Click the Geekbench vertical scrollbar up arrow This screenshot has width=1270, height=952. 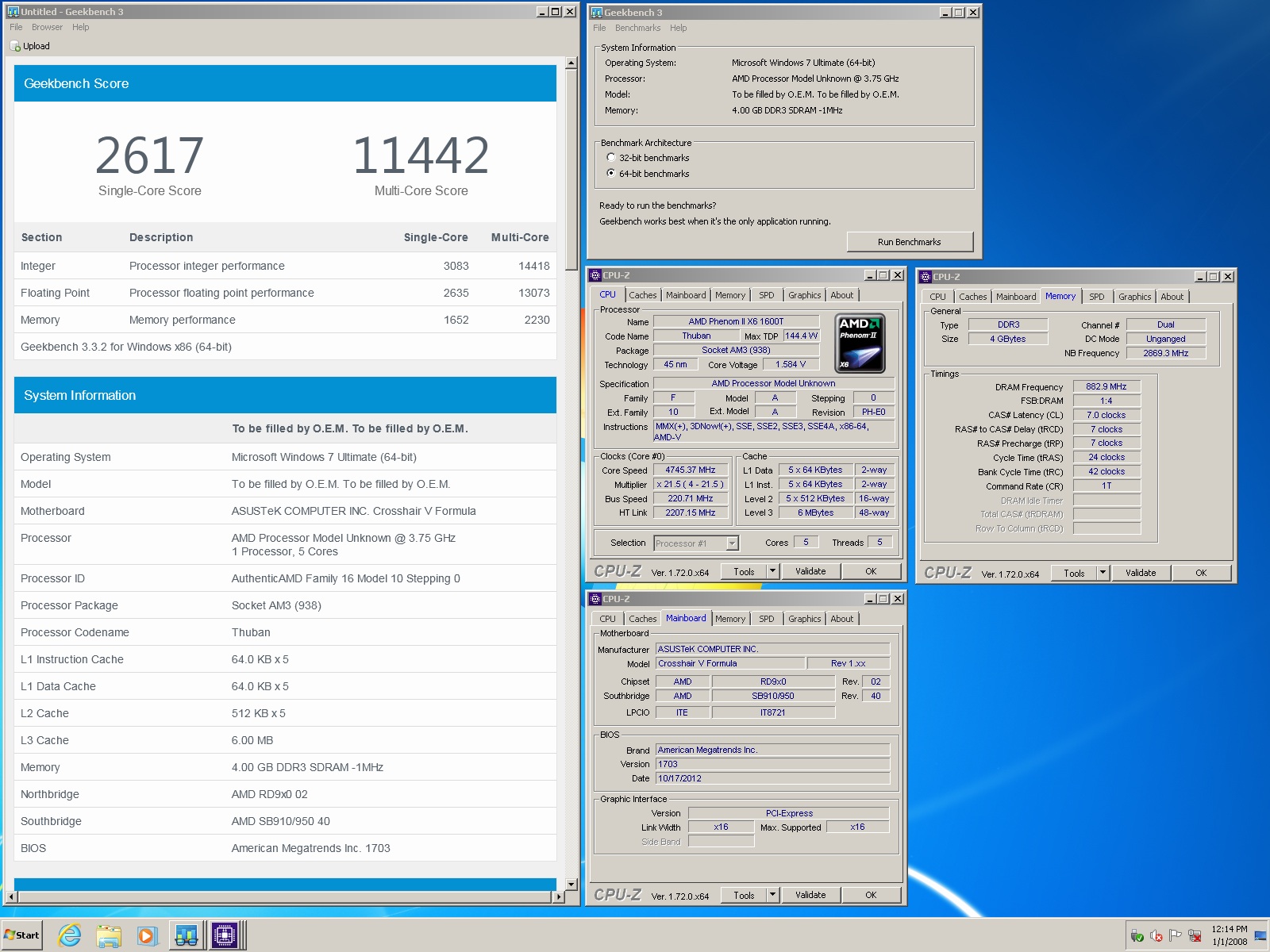pos(571,63)
